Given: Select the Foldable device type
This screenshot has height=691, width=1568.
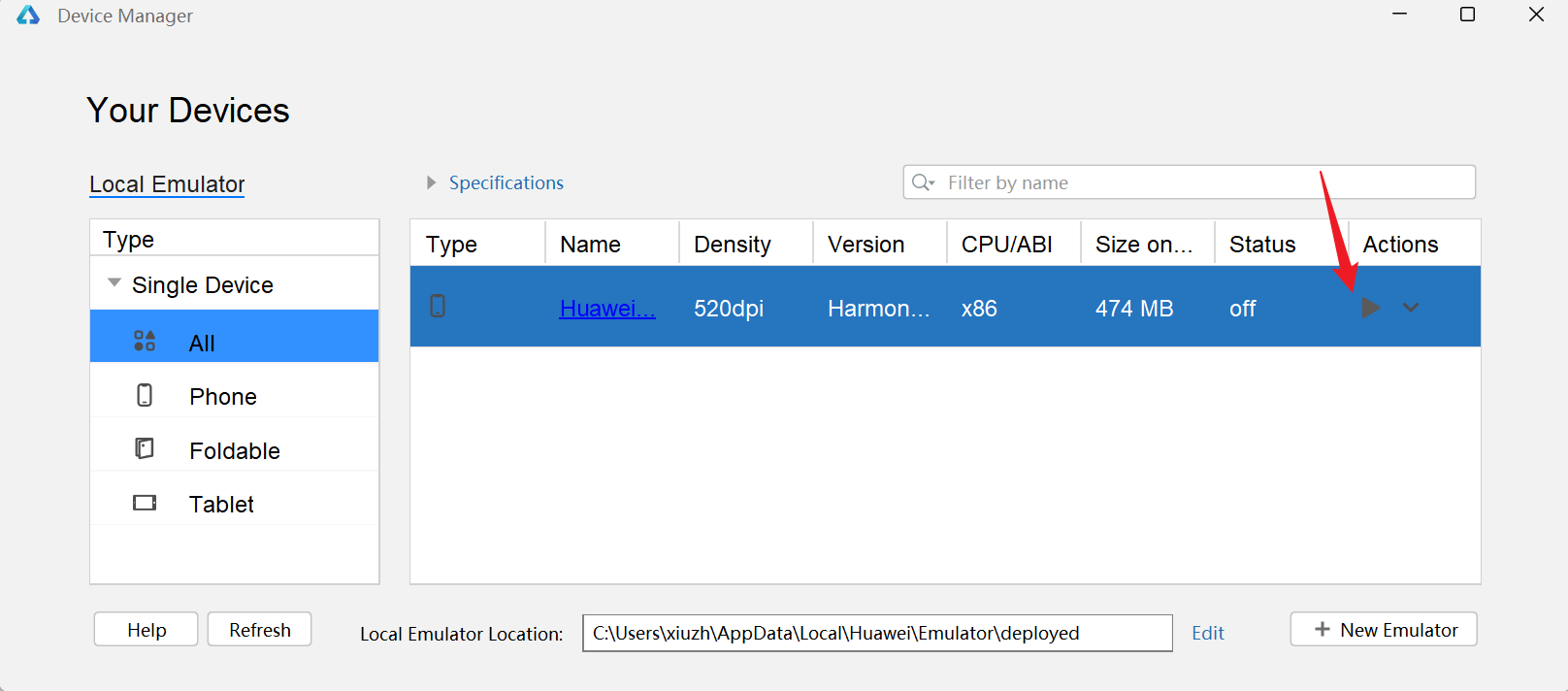Looking at the screenshot, I should (234, 444).
